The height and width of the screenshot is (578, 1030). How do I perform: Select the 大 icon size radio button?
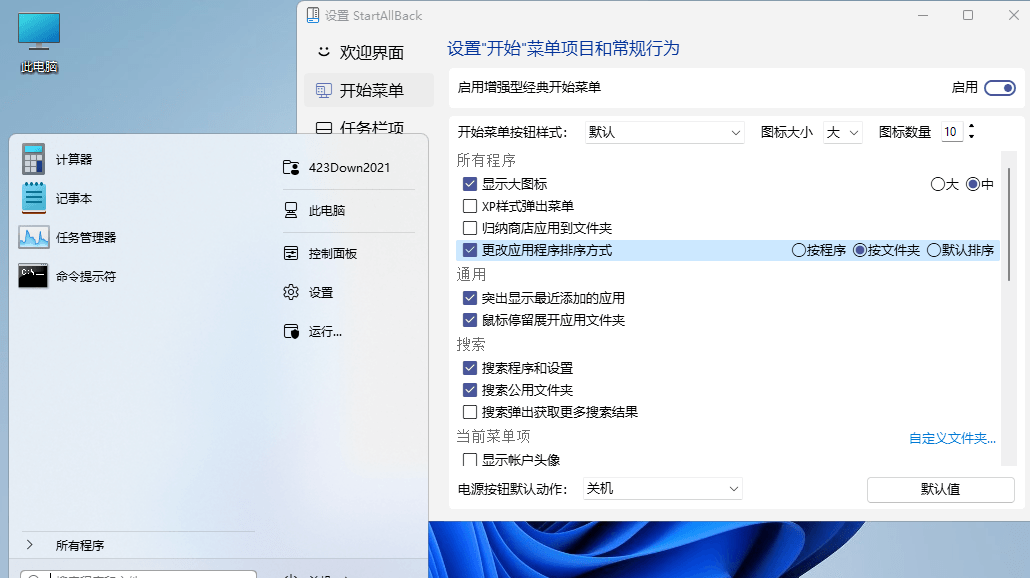click(x=937, y=185)
